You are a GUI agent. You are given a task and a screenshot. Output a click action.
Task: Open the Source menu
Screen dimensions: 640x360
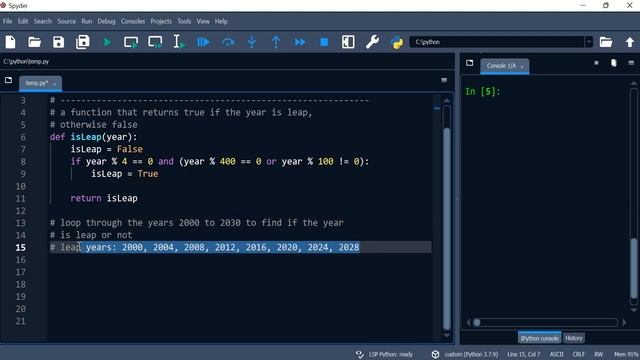67,21
